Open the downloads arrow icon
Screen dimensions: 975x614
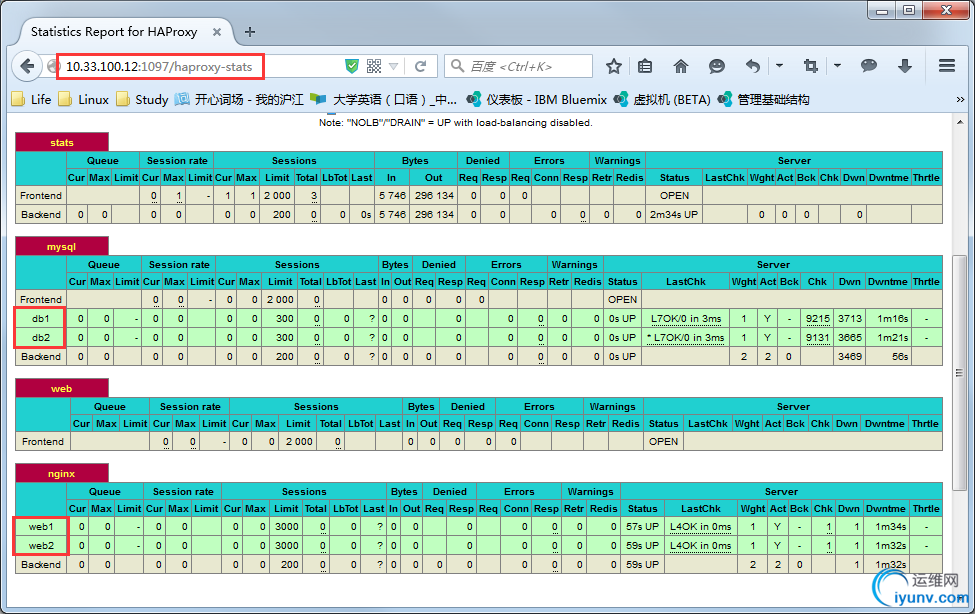coord(905,66)
